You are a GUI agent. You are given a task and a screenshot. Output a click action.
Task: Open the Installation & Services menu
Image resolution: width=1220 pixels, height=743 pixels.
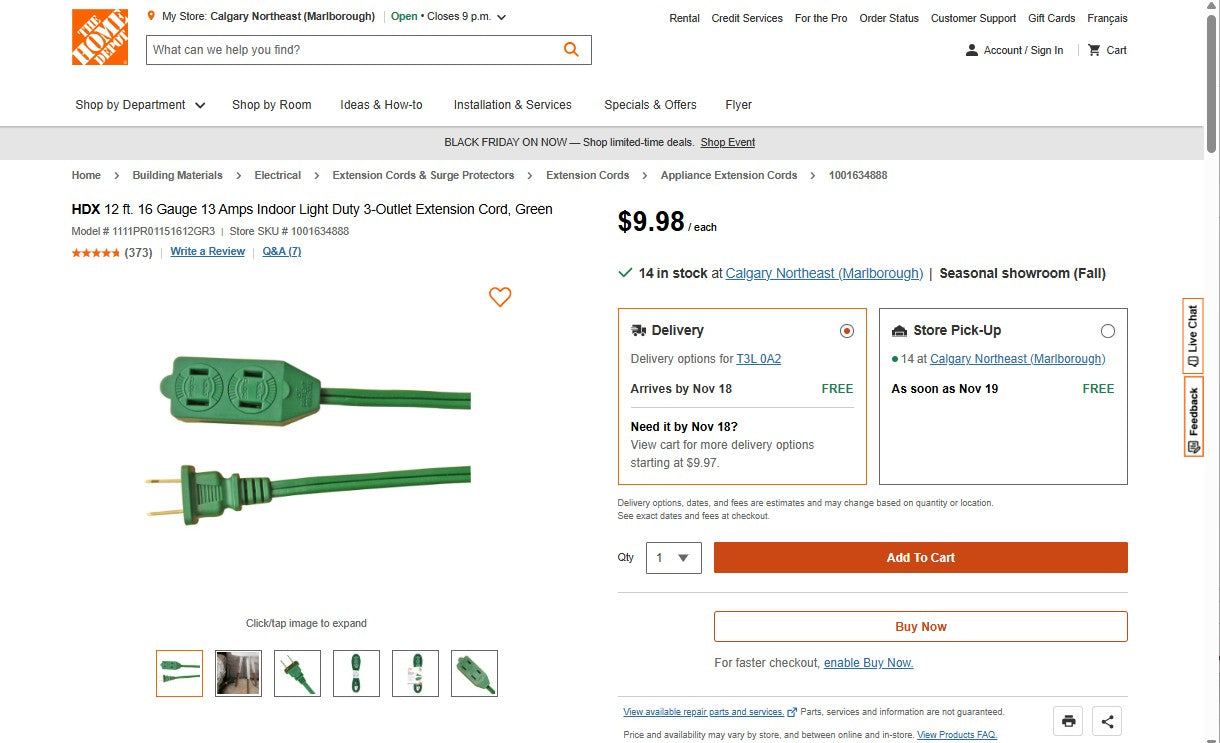point(512,104)
